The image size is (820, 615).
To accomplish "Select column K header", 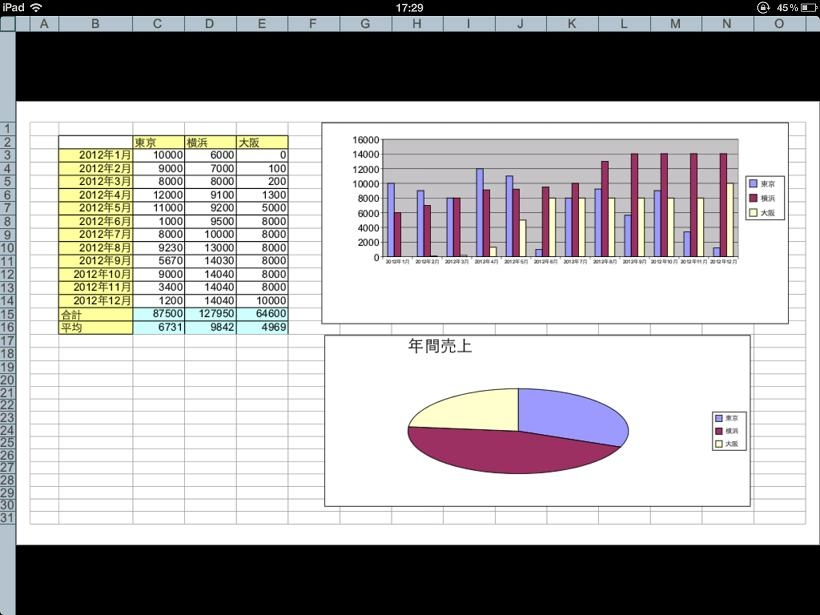I will (x=572, y=24).
